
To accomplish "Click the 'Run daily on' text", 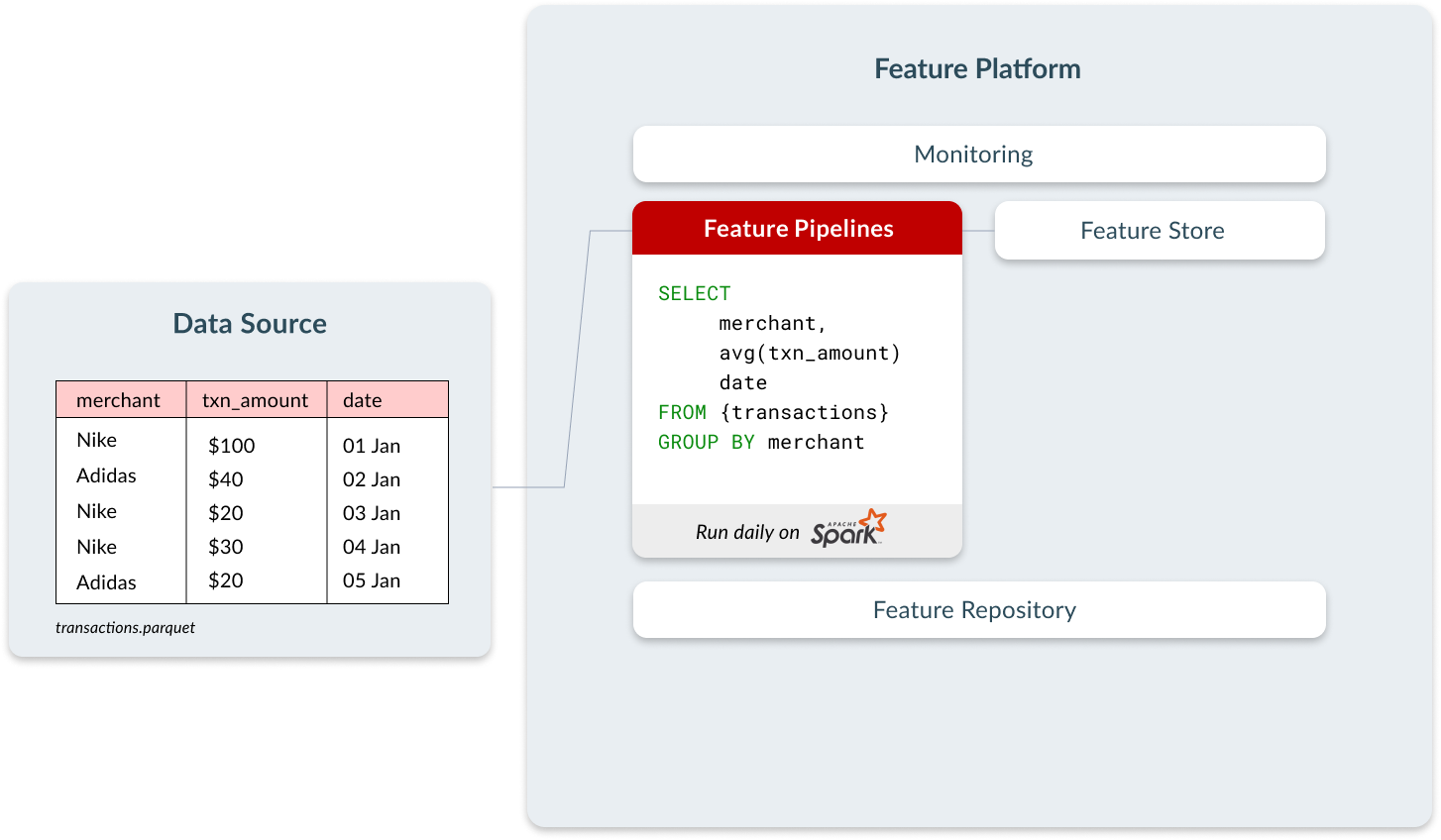I will tap(747, 532).
